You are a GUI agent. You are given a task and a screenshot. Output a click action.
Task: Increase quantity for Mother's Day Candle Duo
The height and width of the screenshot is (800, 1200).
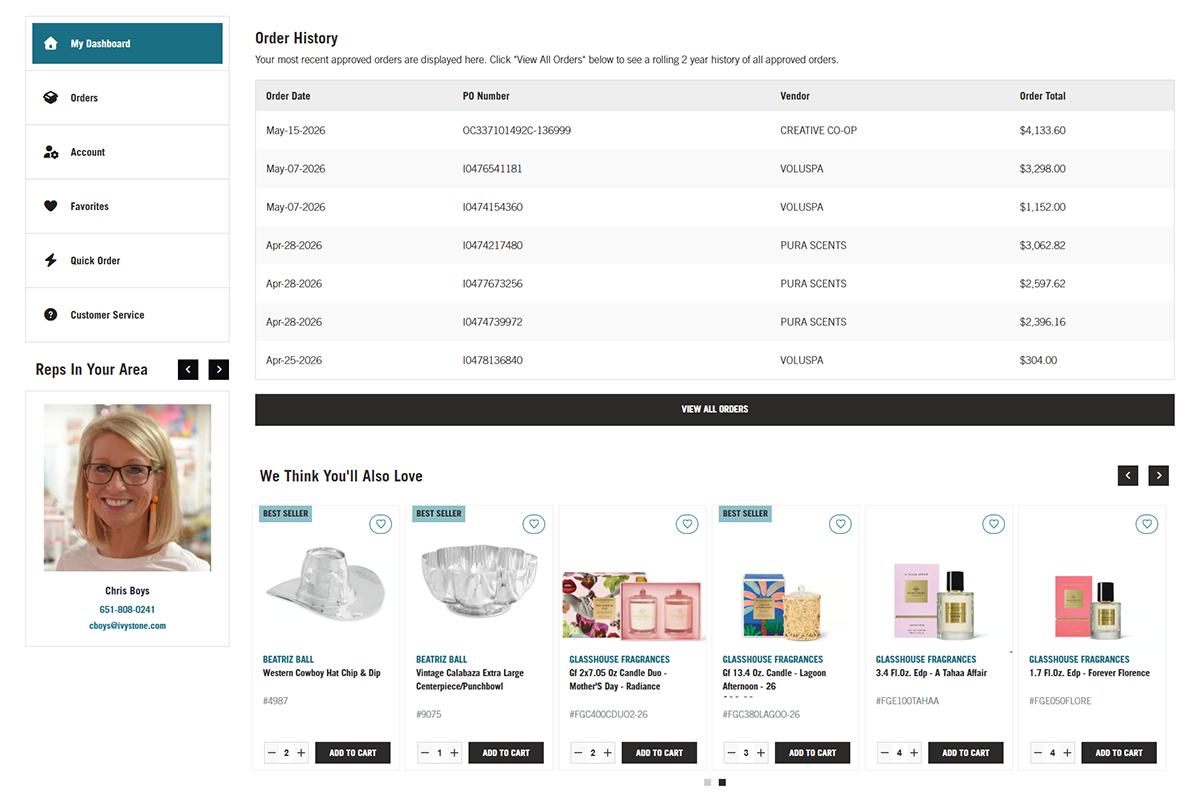pos(608,753)
